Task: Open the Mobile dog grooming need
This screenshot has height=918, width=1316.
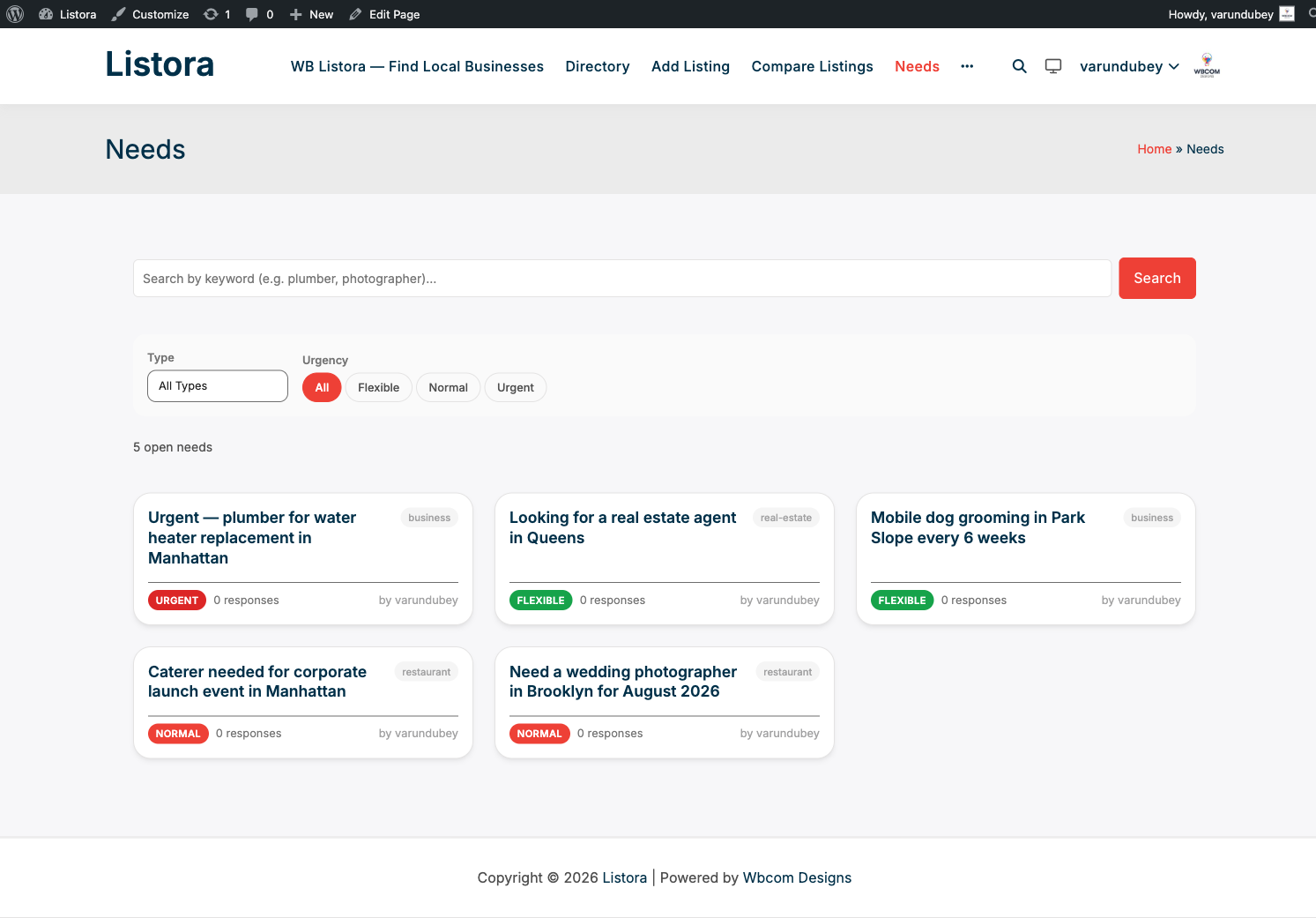Action: (x=978, y=527)
